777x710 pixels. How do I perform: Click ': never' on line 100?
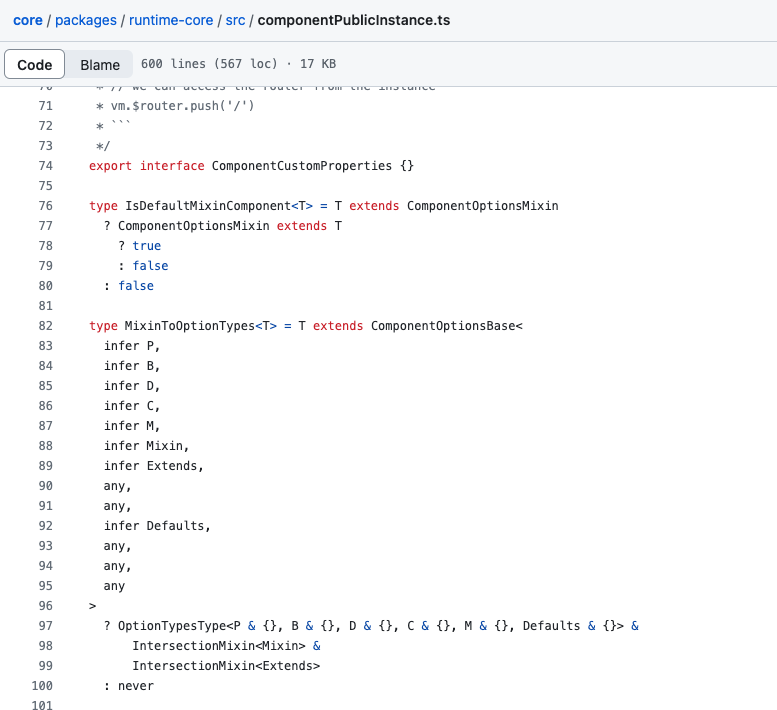tap(129, 686)
